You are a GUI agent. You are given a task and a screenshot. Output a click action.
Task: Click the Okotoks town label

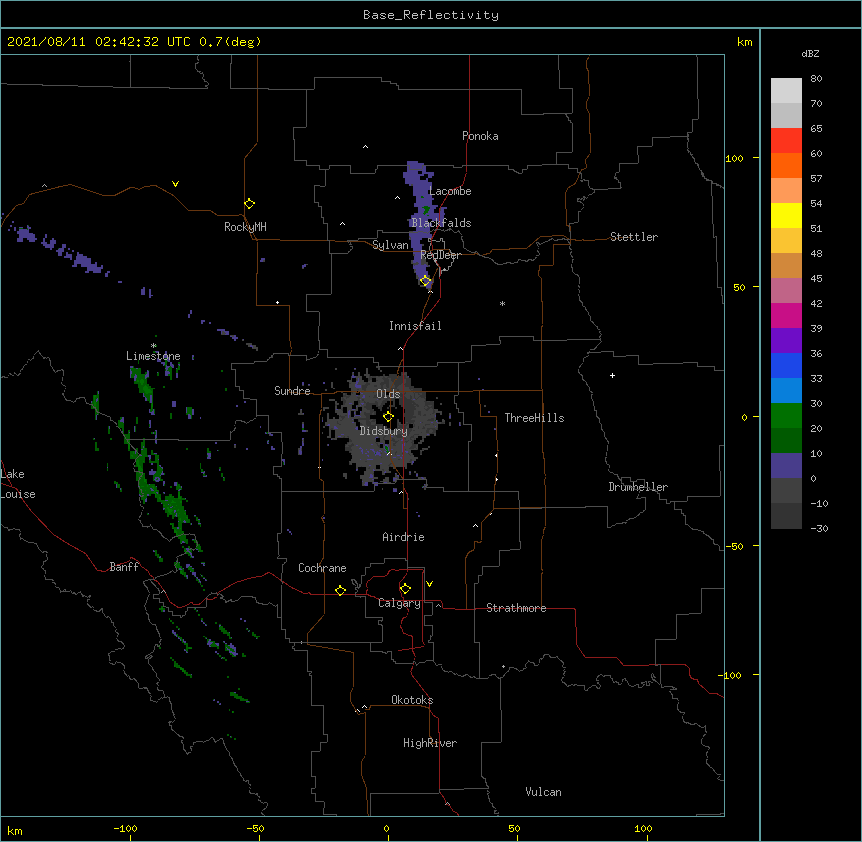tap(412, 700)
